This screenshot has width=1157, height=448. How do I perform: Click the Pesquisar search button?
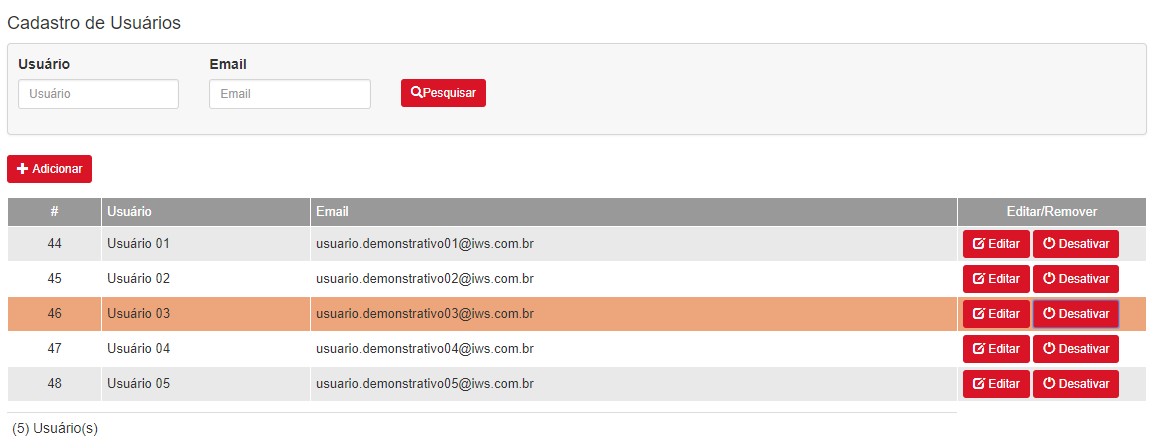pyautogui.click(x=443, y=93)
